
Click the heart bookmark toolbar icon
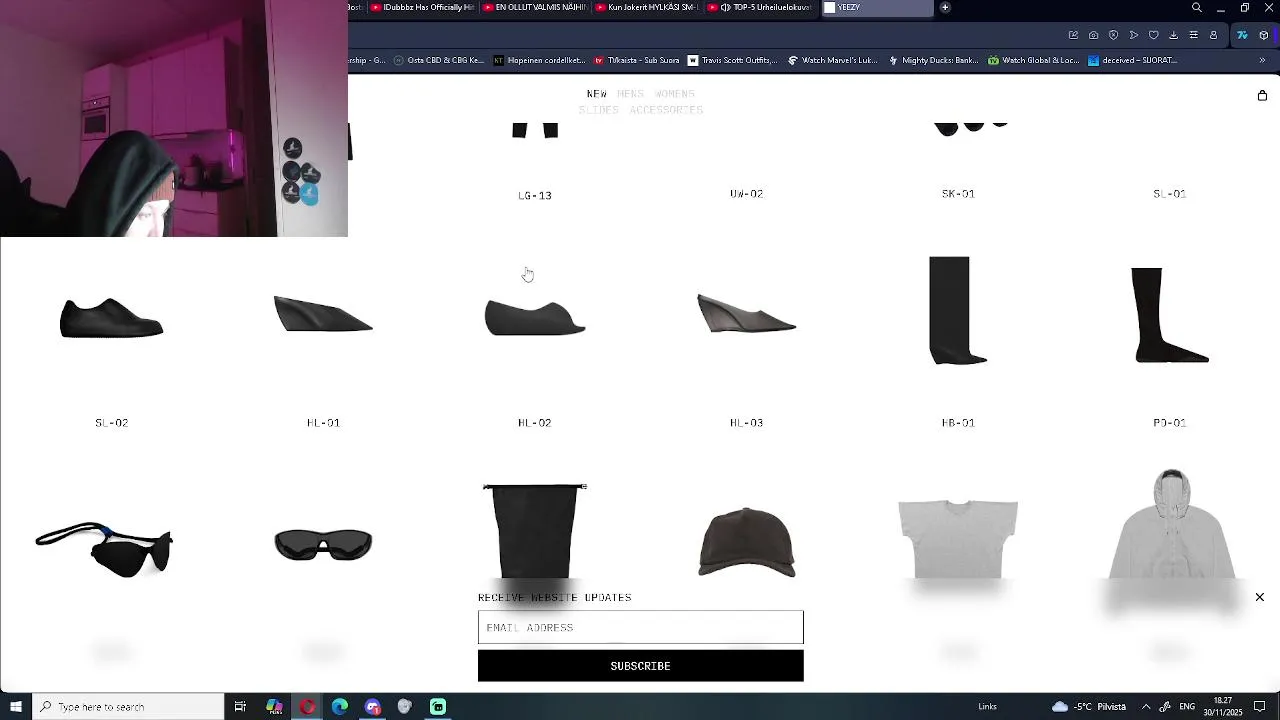click(x=1153, y=35)
